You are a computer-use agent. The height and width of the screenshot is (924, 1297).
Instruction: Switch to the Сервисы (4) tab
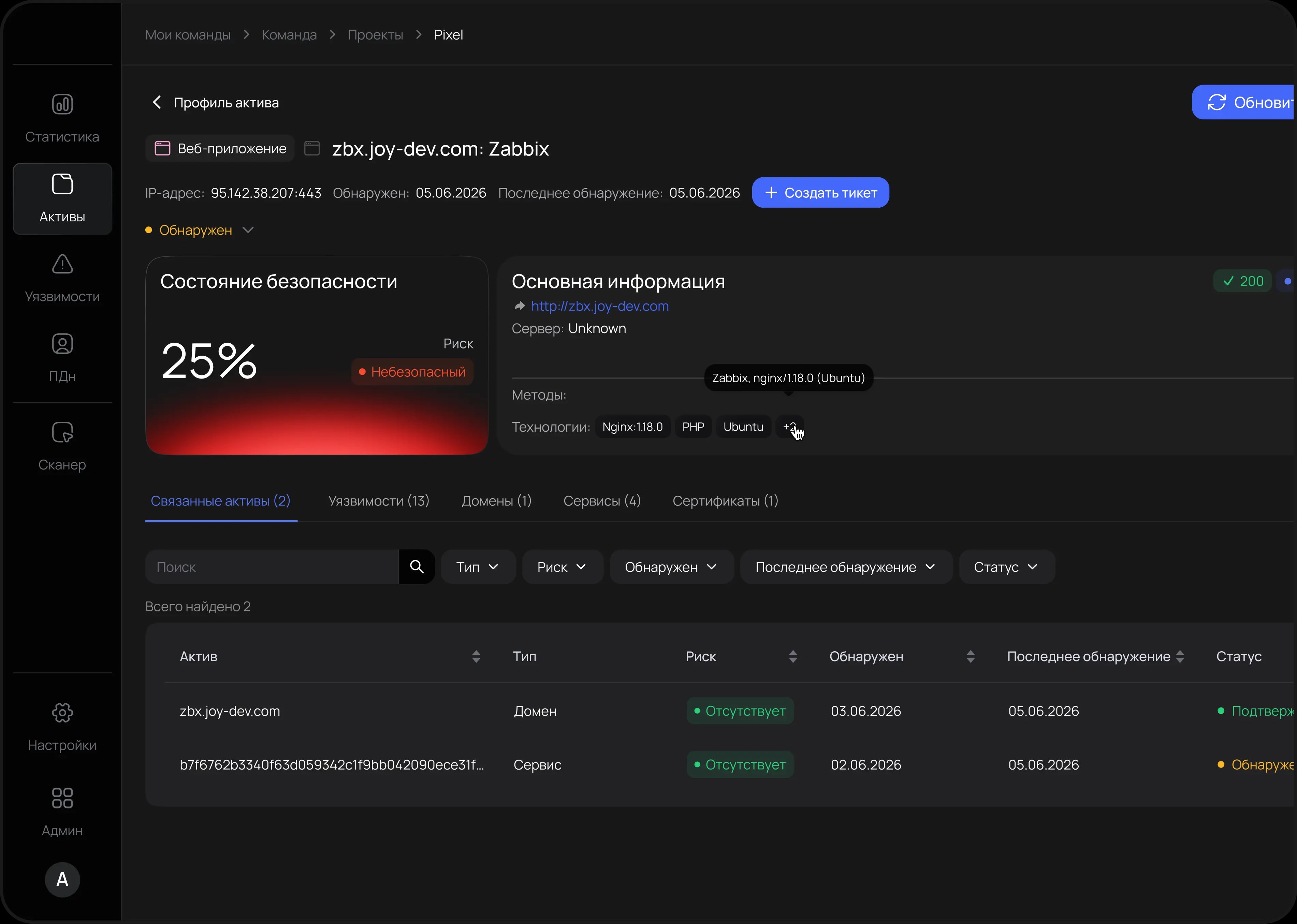[x=602, y=501]
